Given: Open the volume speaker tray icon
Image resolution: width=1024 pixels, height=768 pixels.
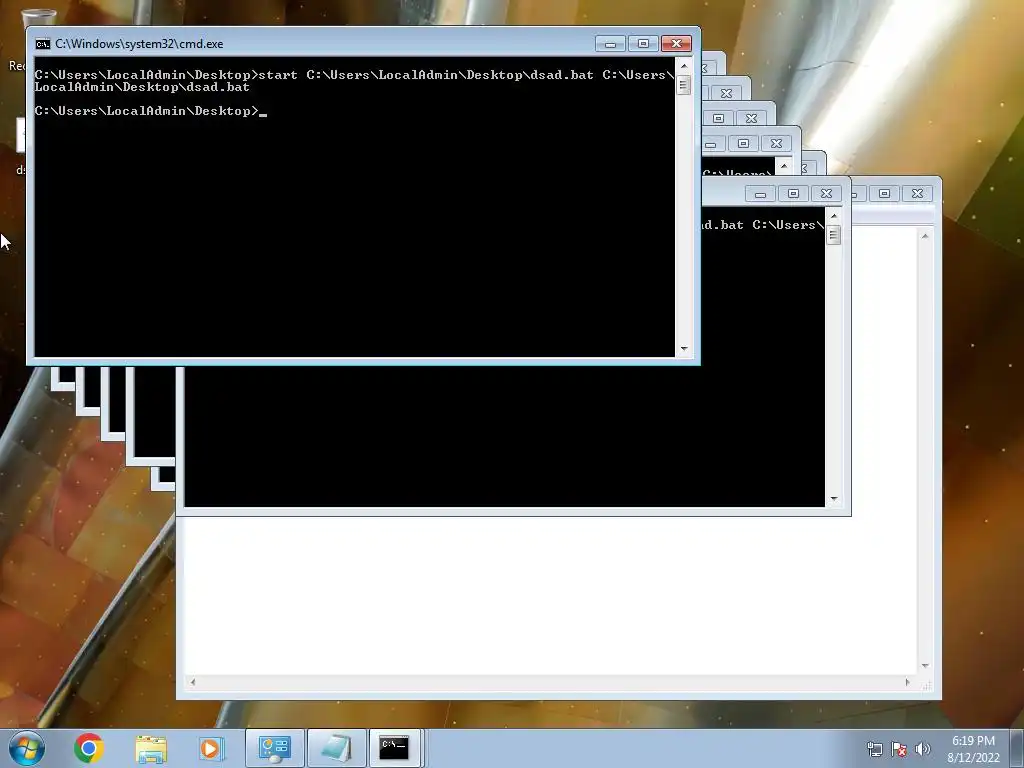Looking at the screenshot, I should click(923, 749).
